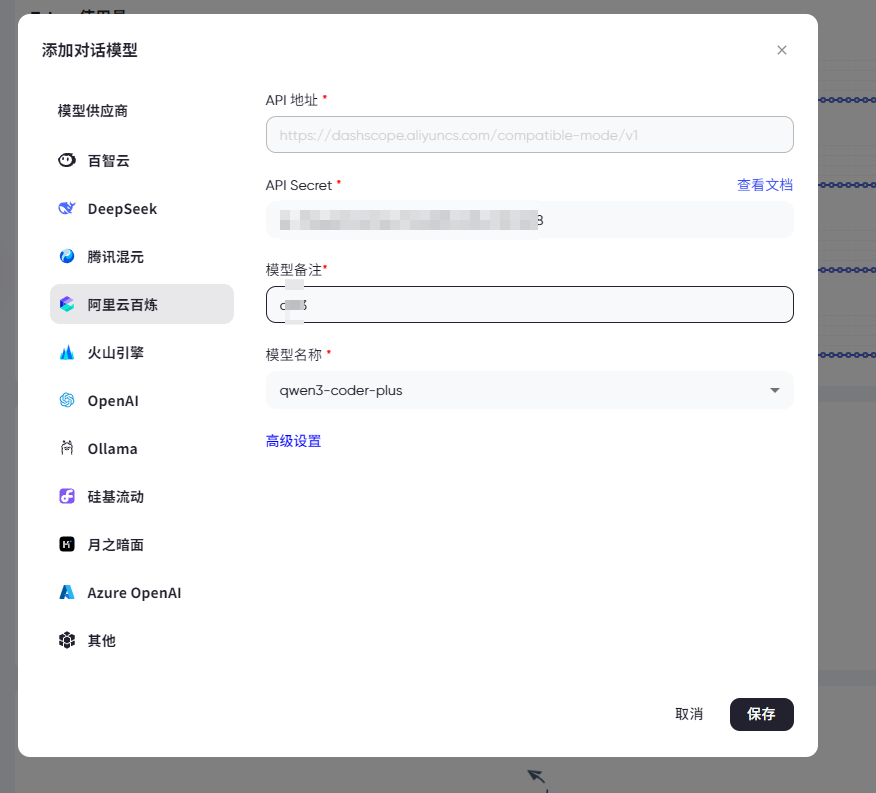Image resolution: width=876 pixels, height=793 pixels.
Task: Click the Azure OpenAI logo icon
Action: (66, 592)
